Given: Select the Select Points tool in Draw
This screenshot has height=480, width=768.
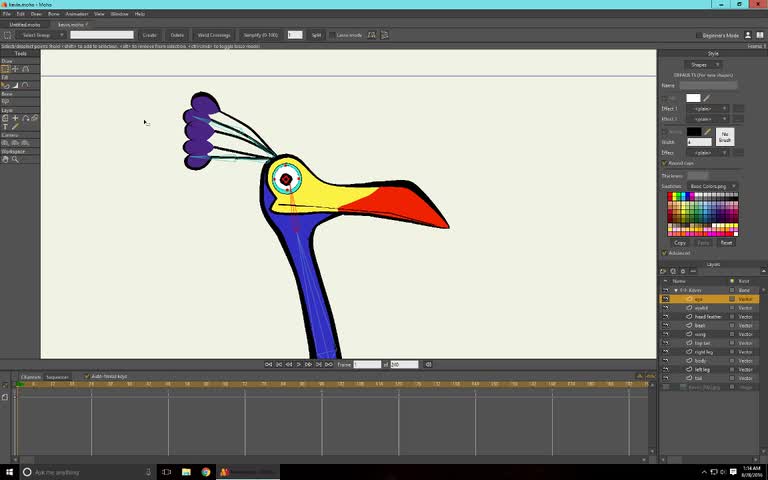Looking at the screenshot, I should (5, 69).
